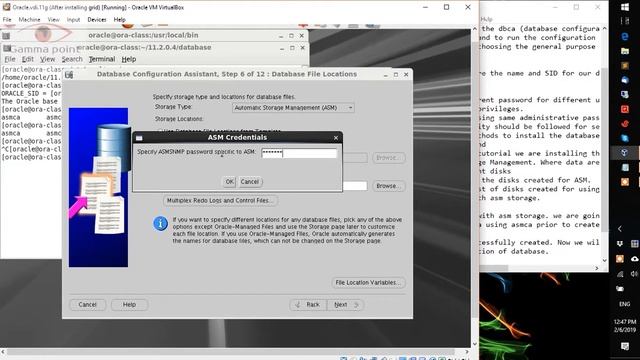Click the cloud tray icon

tap(634, 259)
